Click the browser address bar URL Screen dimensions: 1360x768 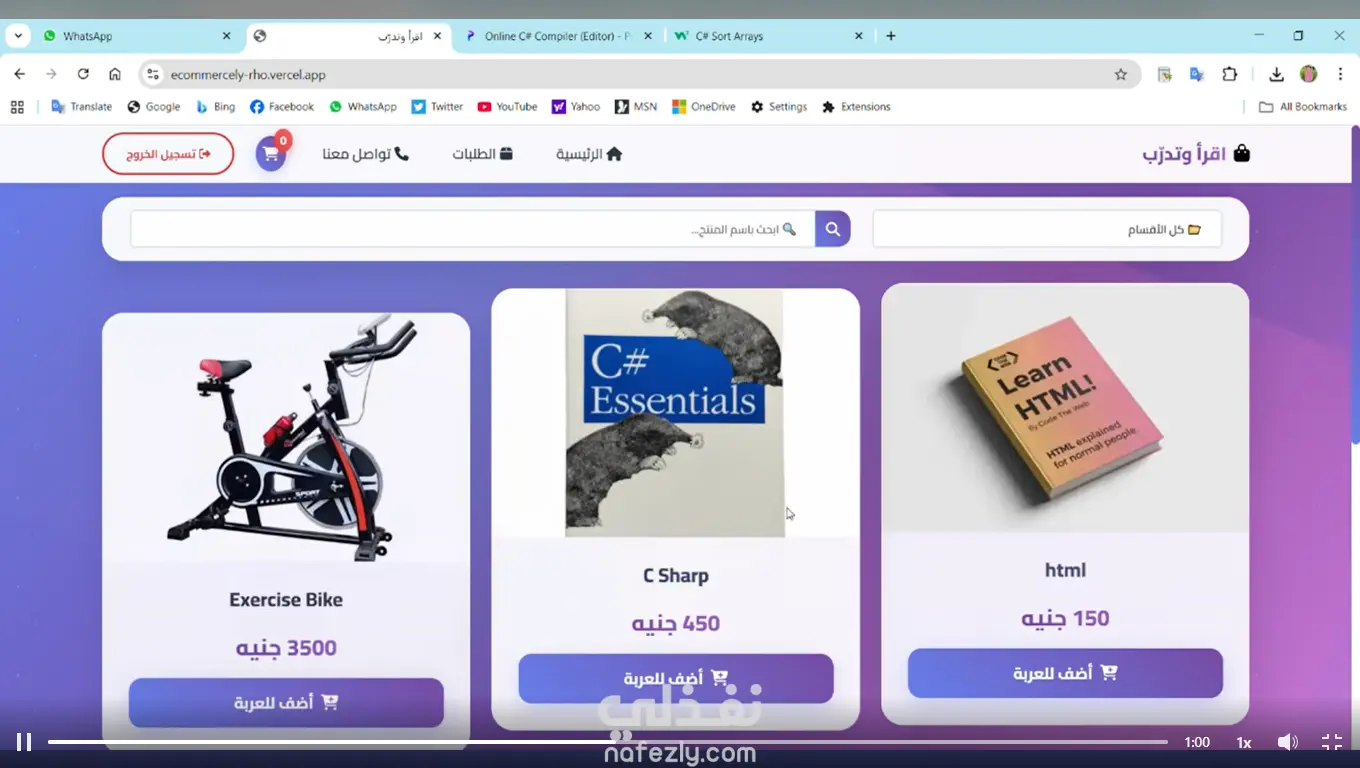pos(248,74)
